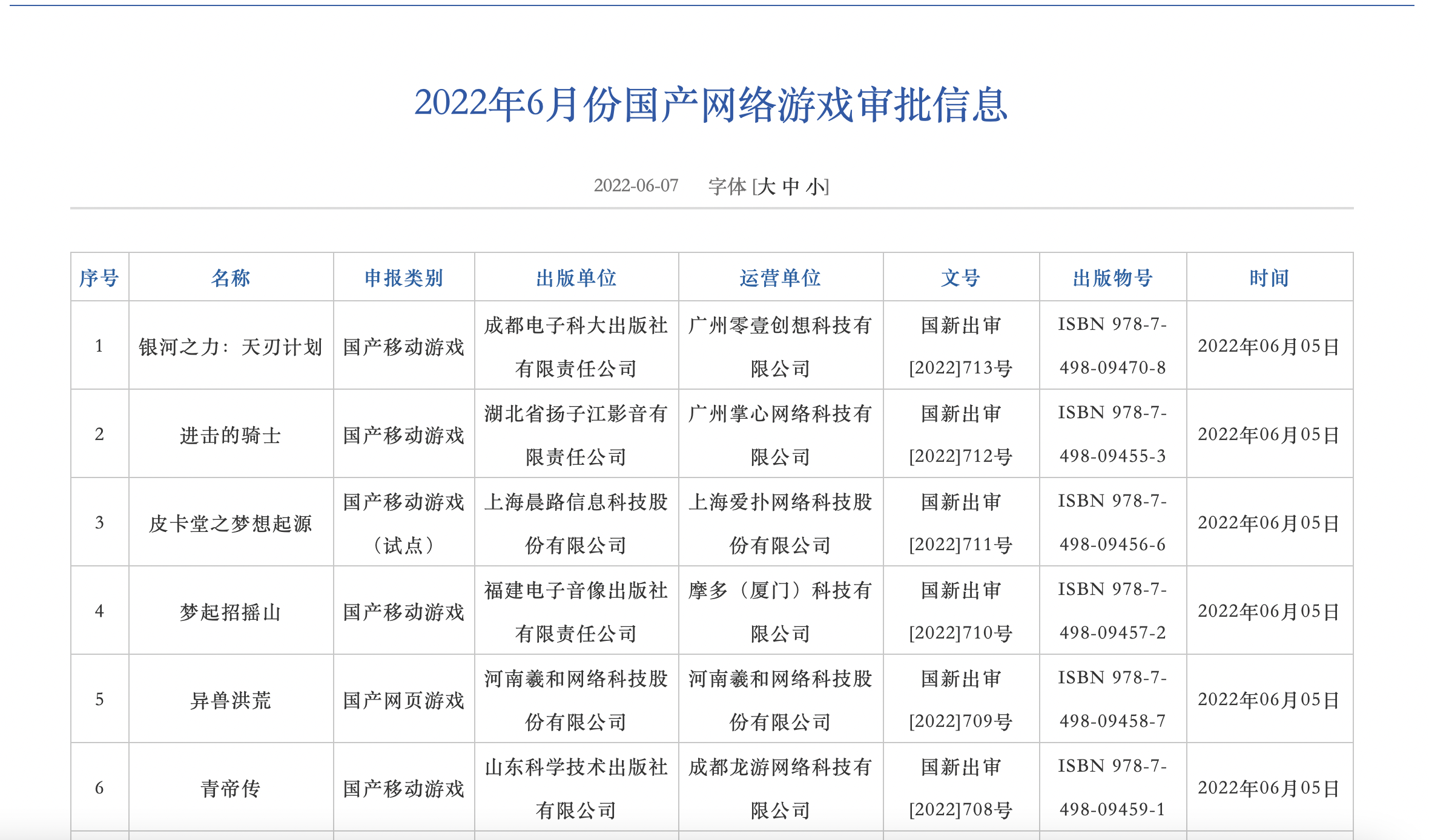1429x840 pixels.
Task: Click the date cell in 青帝传 row
Action: [x=1269, y=788]
